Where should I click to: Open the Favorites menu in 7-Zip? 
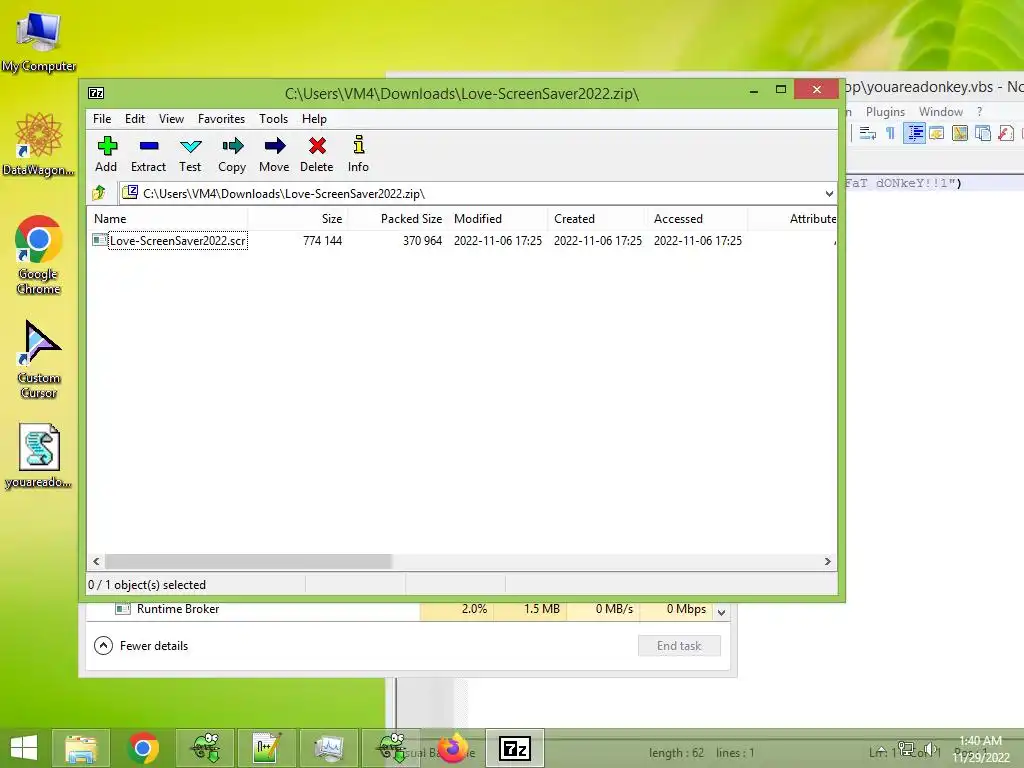(x=221, y=119)
